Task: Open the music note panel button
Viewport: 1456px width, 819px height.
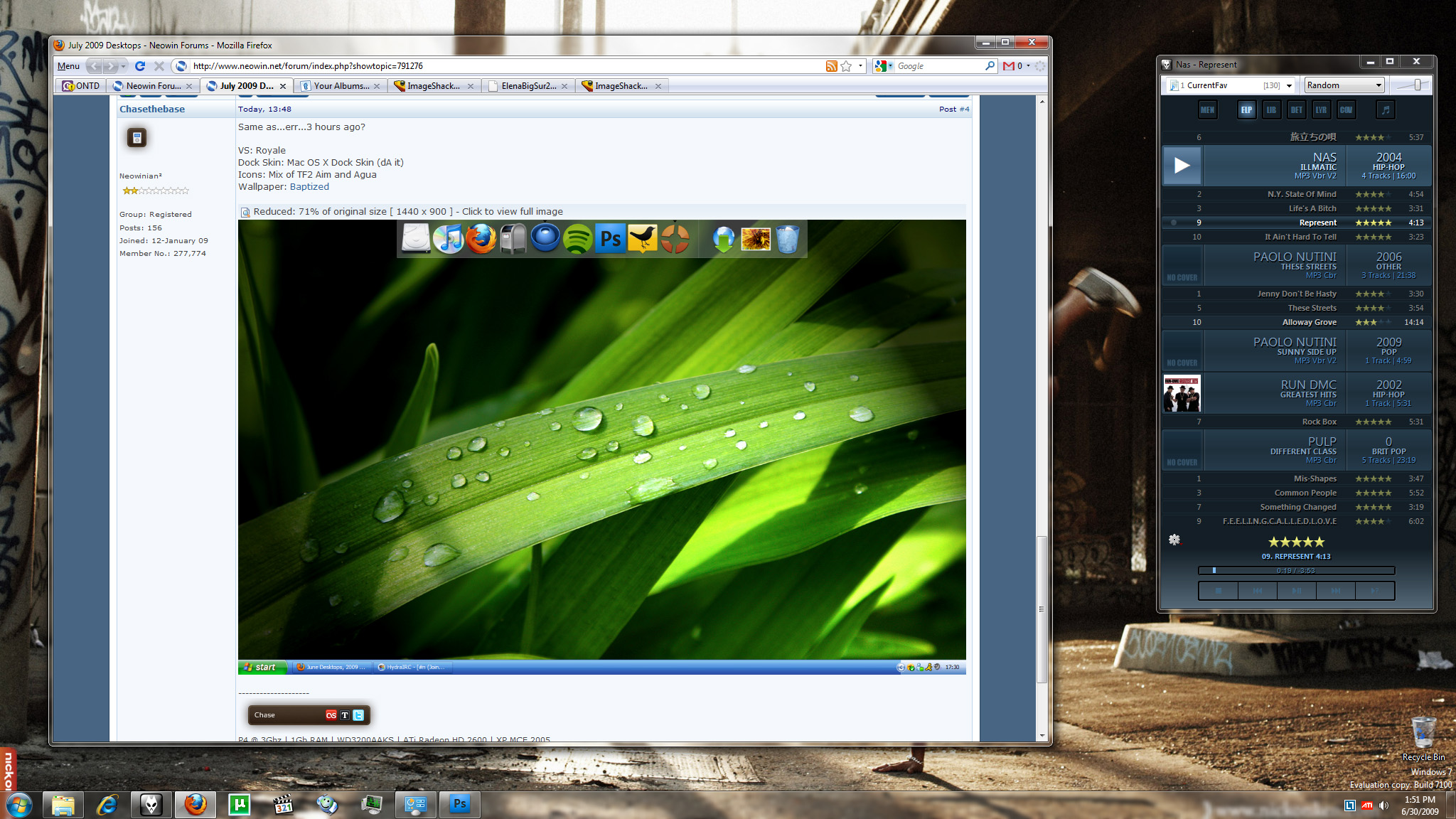Action: pyautogui.click(x=1385, y=109)
